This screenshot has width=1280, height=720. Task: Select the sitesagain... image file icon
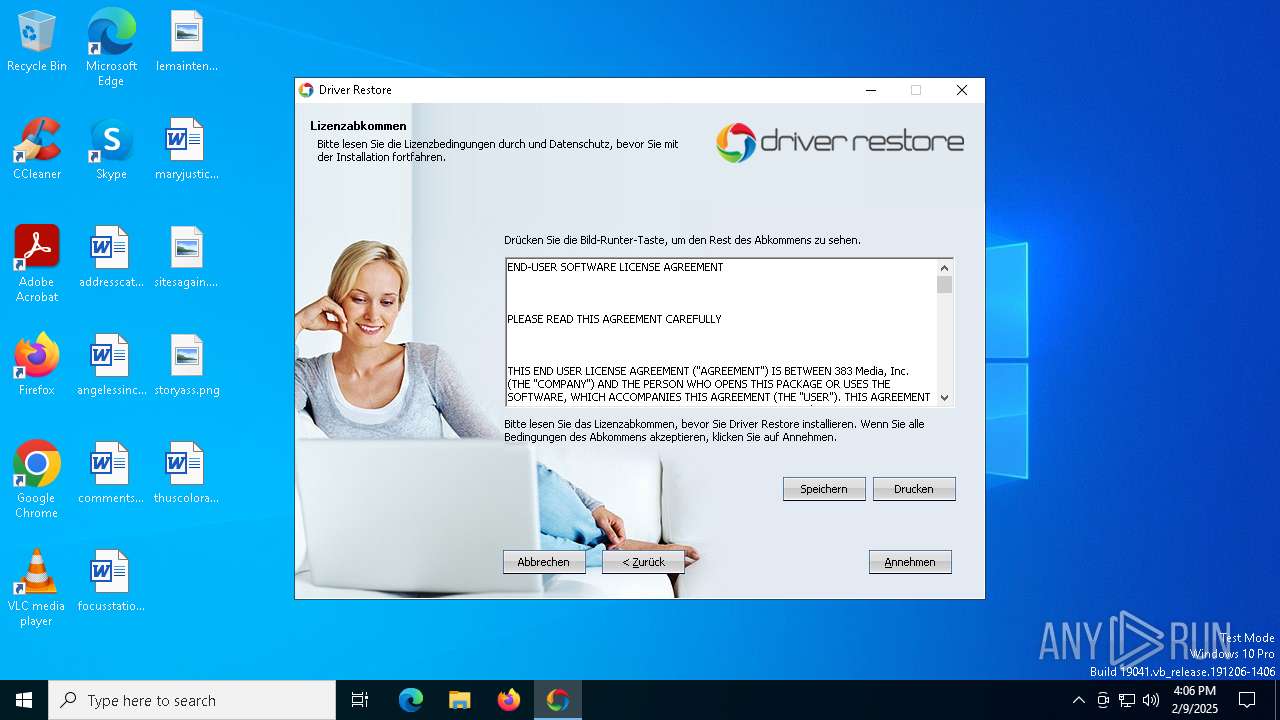[x=186, y=257]
